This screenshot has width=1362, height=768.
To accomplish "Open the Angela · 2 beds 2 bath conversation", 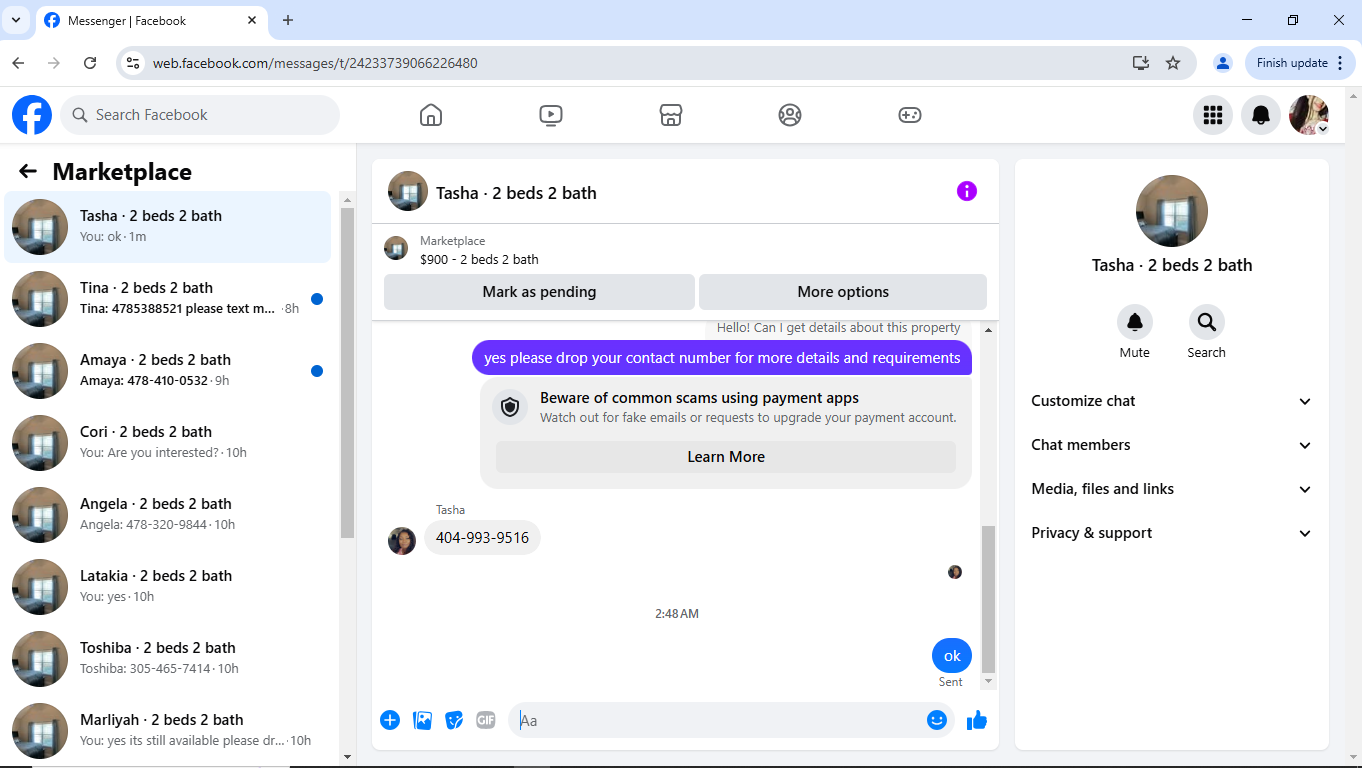I will click(x=168, y=515).
